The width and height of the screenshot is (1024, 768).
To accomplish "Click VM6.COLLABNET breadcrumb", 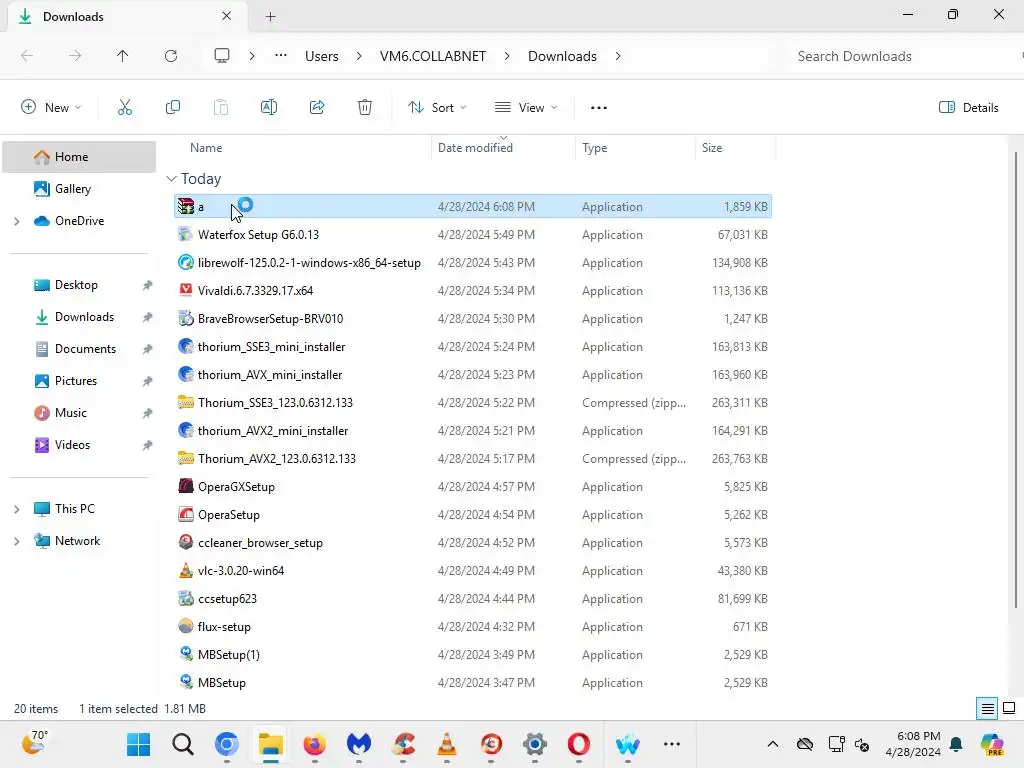I will point(433,56).
